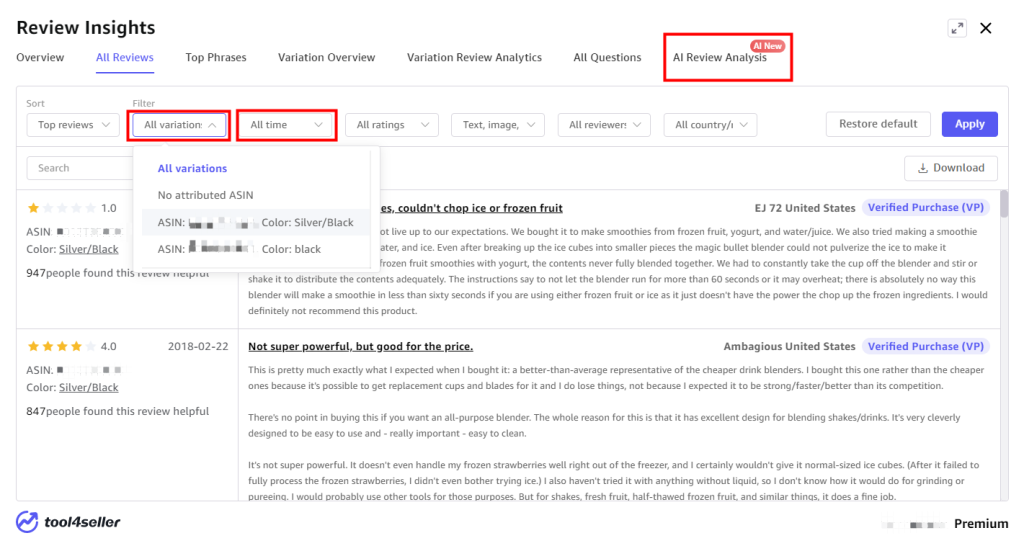1024x546 pixels.
Task: Switch to Variation Review Analytics tab
Action: [474, 57]
